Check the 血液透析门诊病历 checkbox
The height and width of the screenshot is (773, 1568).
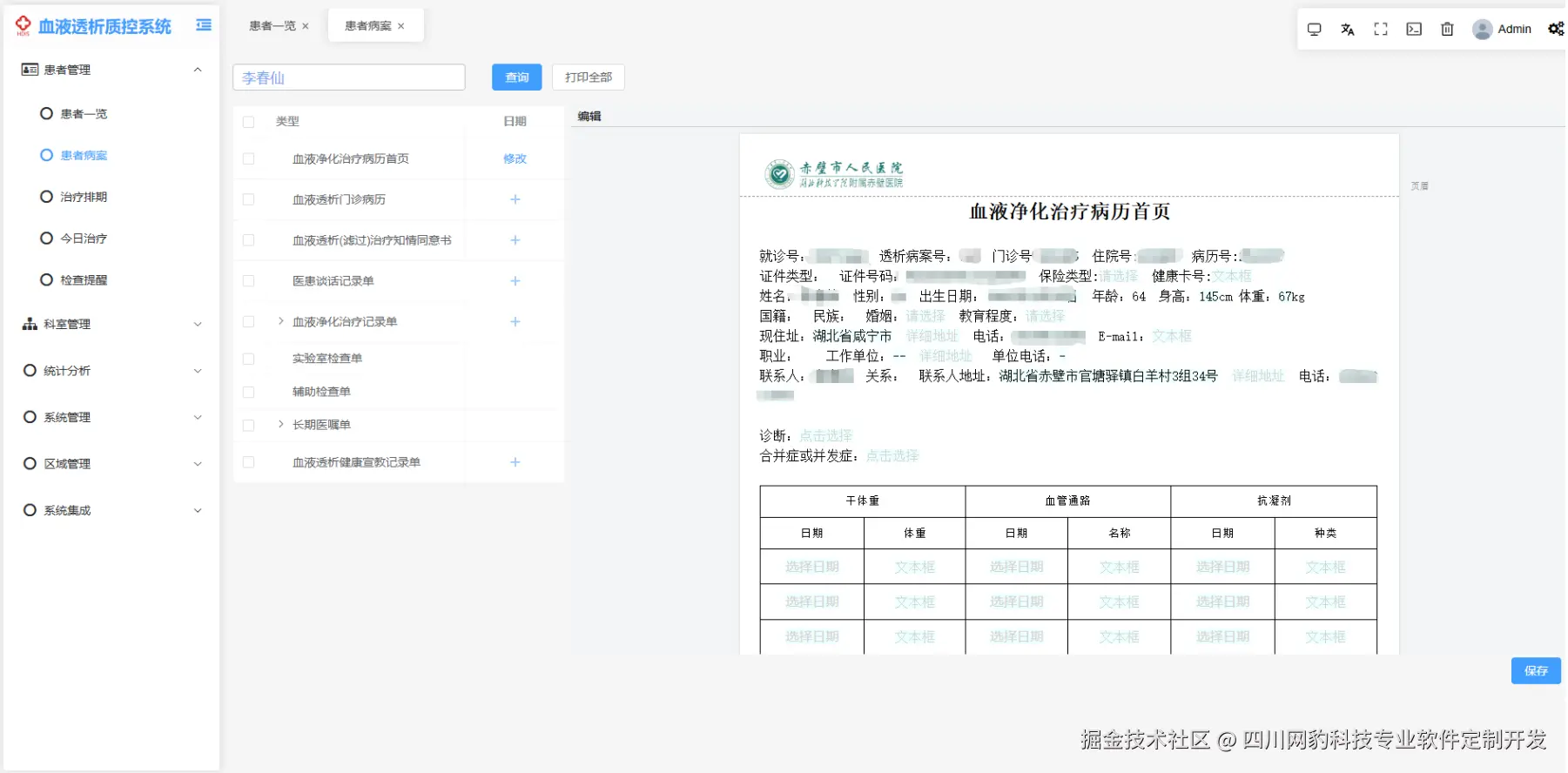[x=248, y=199]
